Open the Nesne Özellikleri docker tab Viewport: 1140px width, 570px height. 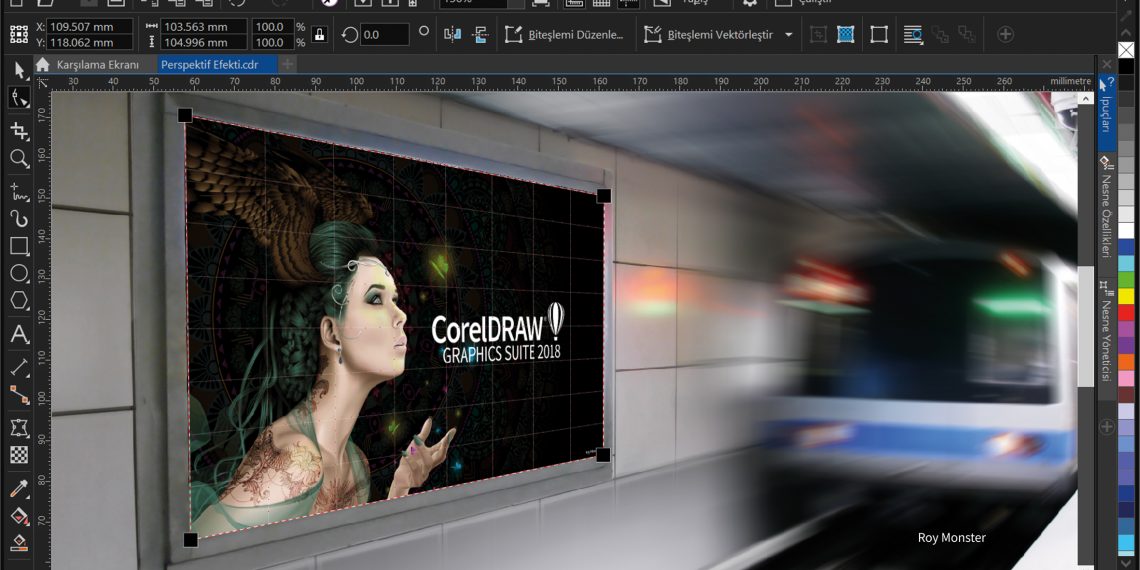click(1106, 212)
